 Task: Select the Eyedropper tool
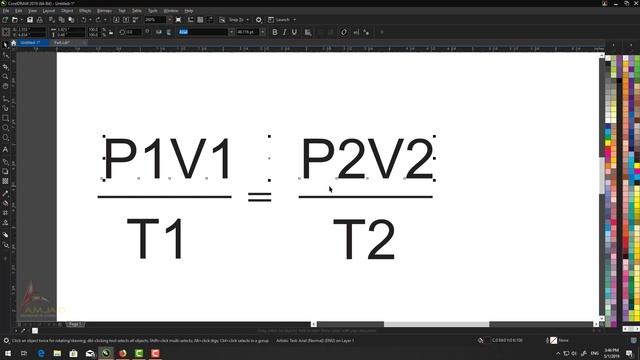[5, 193]
